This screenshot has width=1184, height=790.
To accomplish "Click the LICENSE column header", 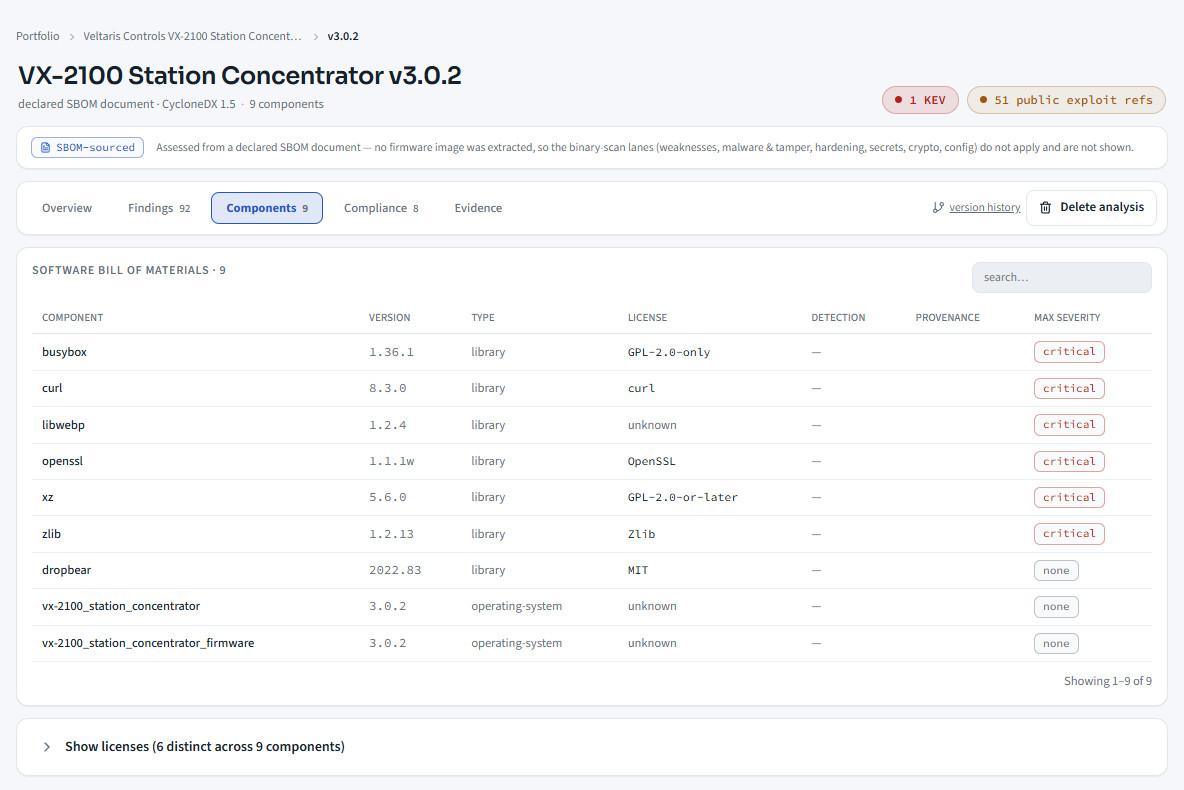I will pyautogui.click(x=648, y=318).
